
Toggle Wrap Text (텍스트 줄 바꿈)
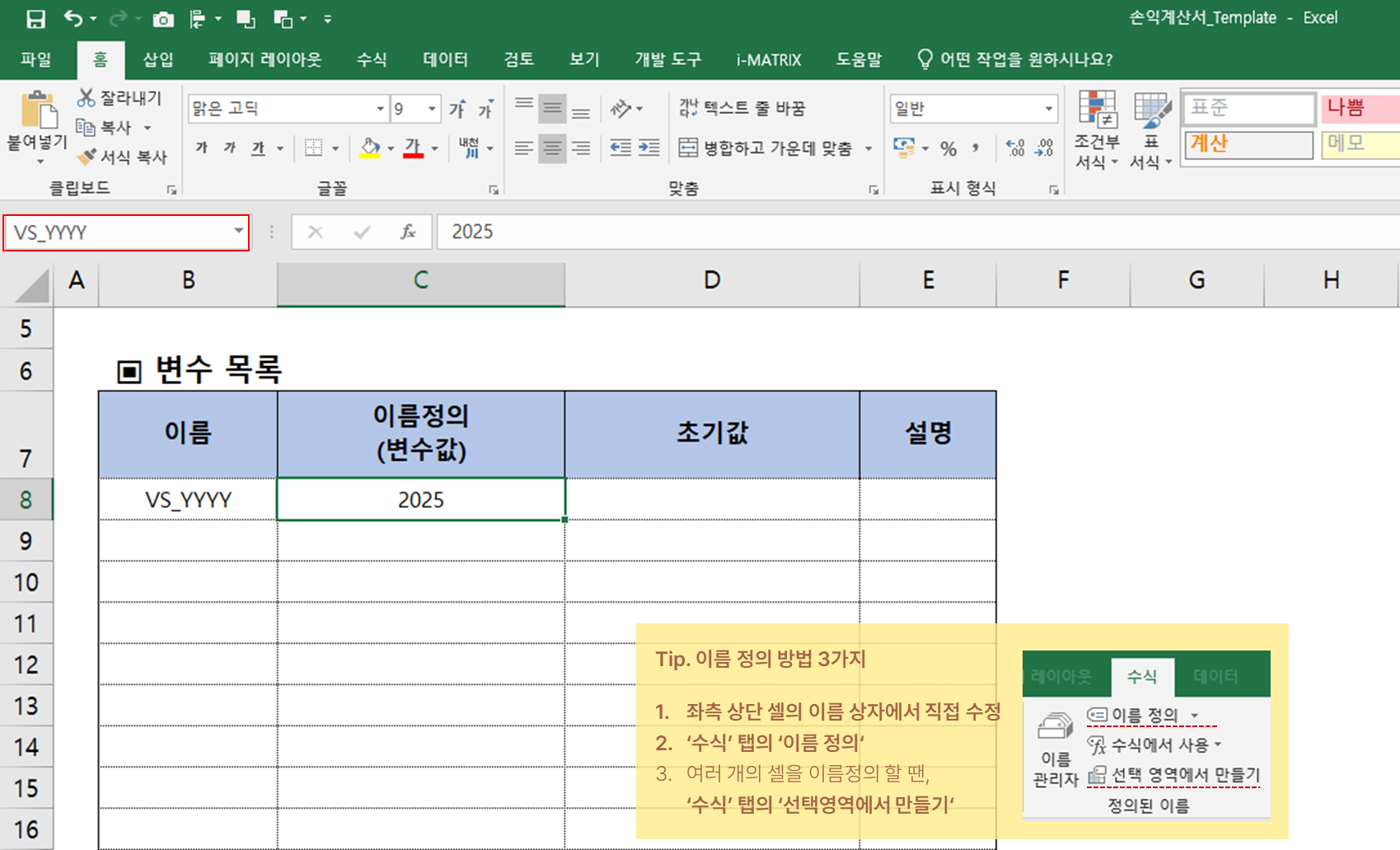742,108
